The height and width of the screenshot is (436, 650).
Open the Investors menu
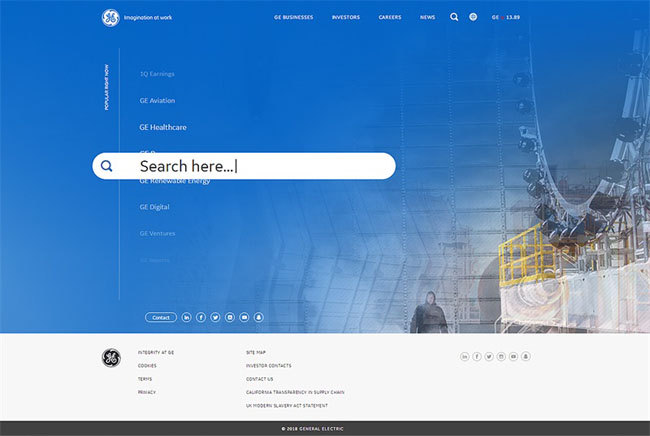[x=346, y=17]
